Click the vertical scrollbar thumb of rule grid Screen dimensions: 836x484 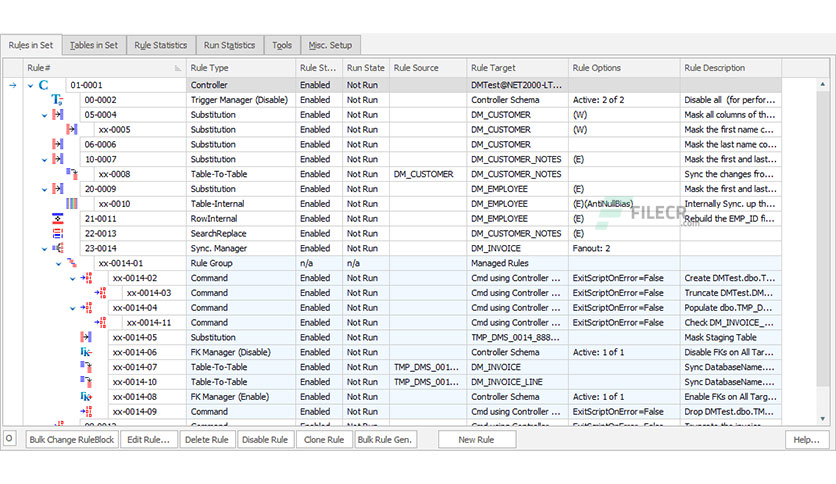[823, 237]
